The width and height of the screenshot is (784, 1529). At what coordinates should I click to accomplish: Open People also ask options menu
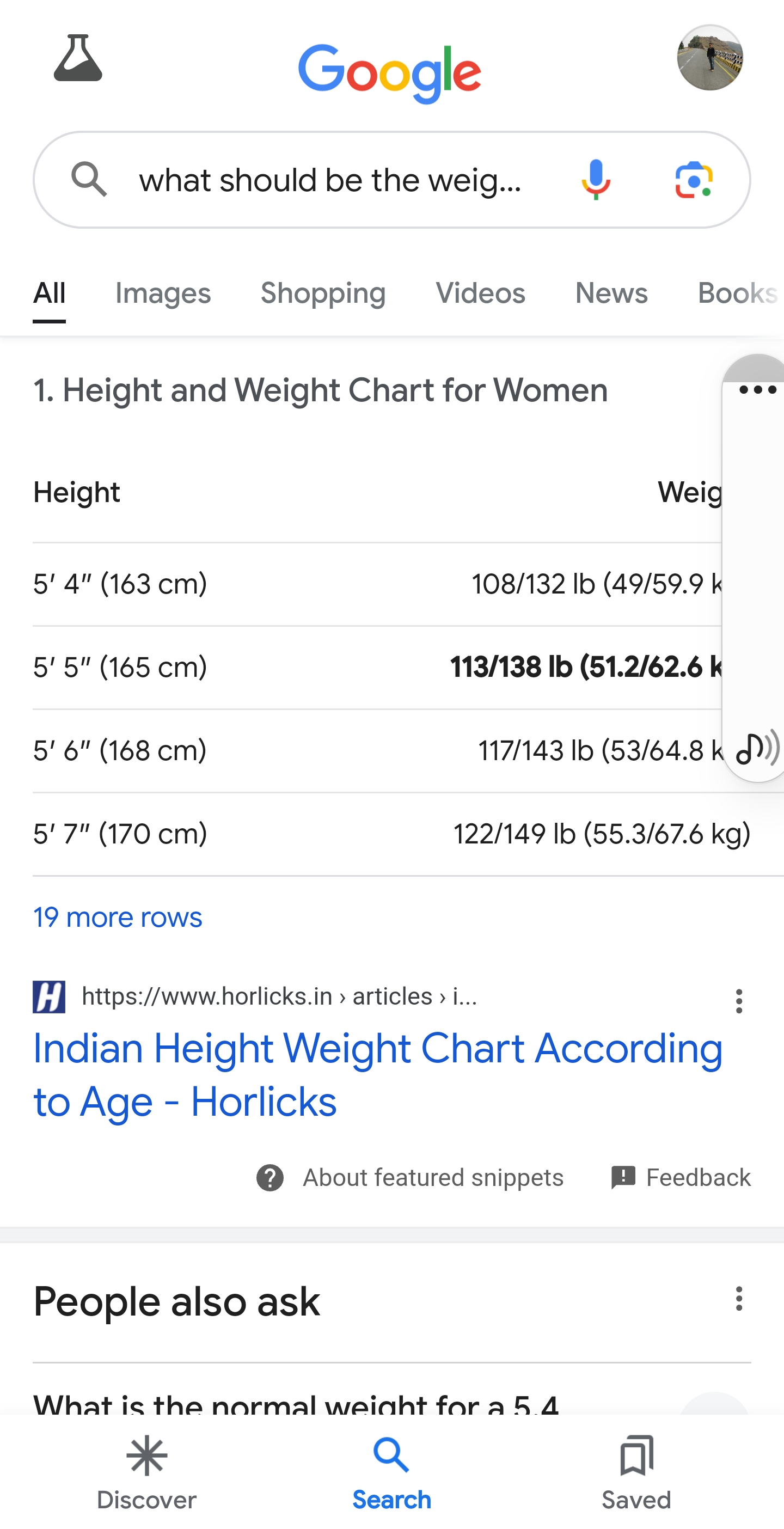[x=738, y=1299]
